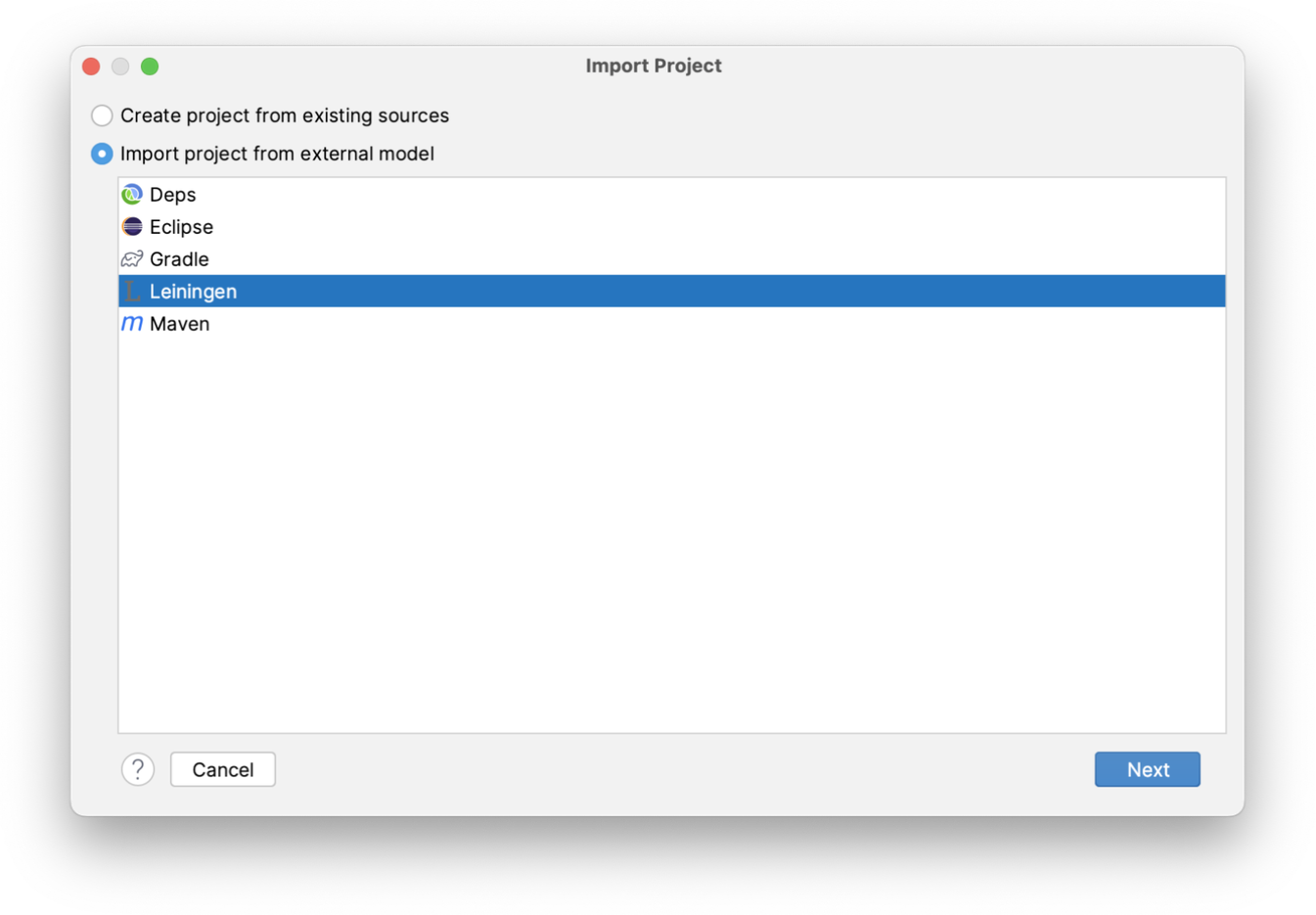Screen dimensions: 1316x915
Task: Cancel the Import Project dialog
Action: pos(223,769)
